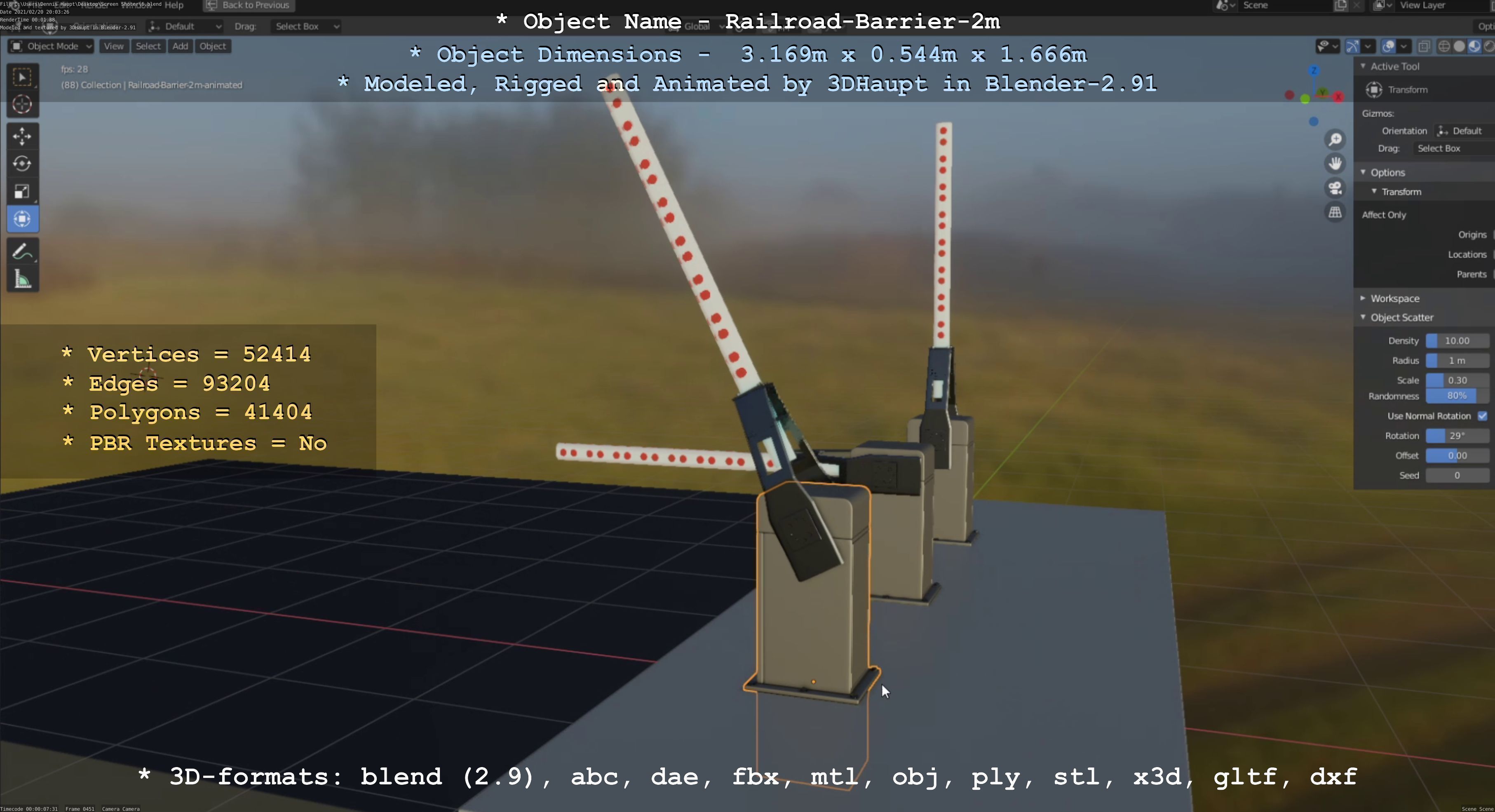Image resolution: width=1495 pixels, height=812 pixels.
Task: Adjust the Density slider
Action: point(1457,341)
